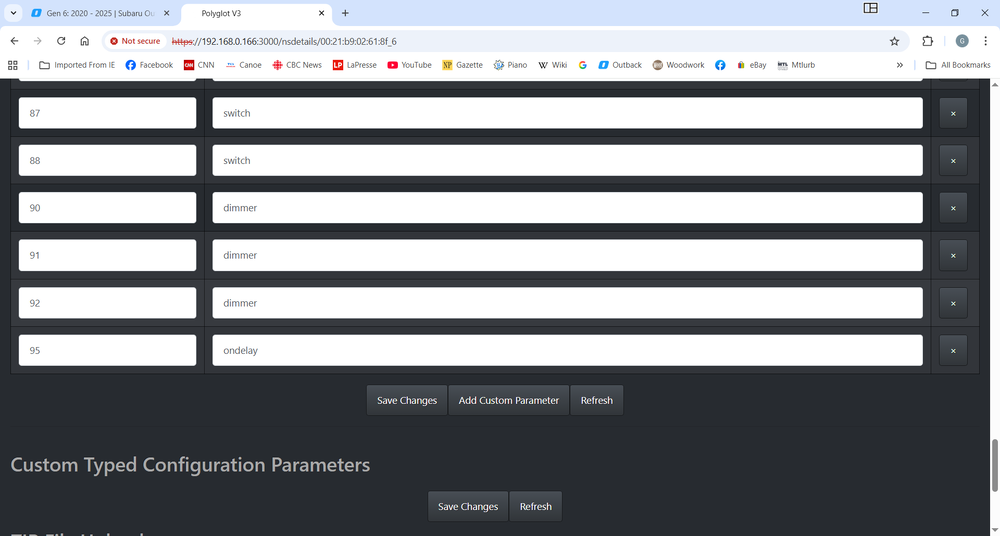Switch to the Subaru Gen 6 tab
The image size is (1000, 536).
tap(95, 13)
